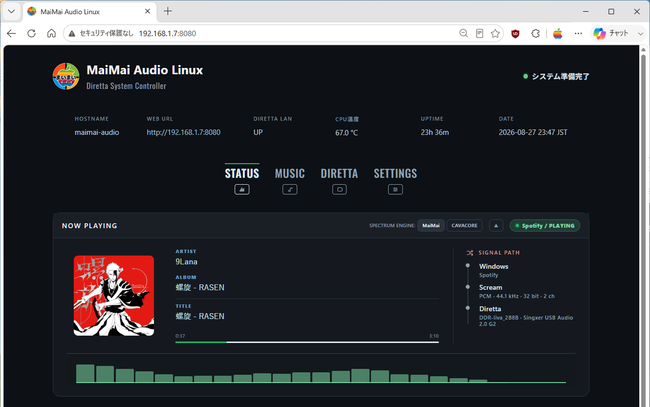Viewport: 650px width, 407px height.
Task: Open the uBlock shield extension
Action: [515, 34]
